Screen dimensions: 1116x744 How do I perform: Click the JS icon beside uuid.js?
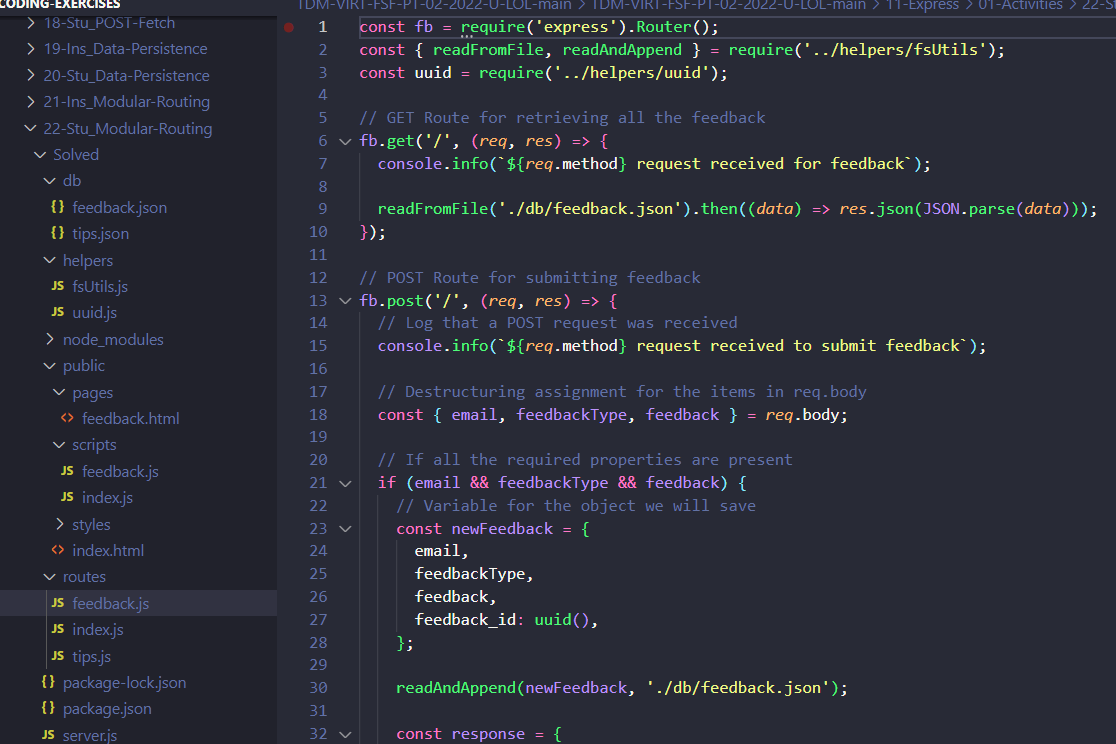click(x=58, y=313)
